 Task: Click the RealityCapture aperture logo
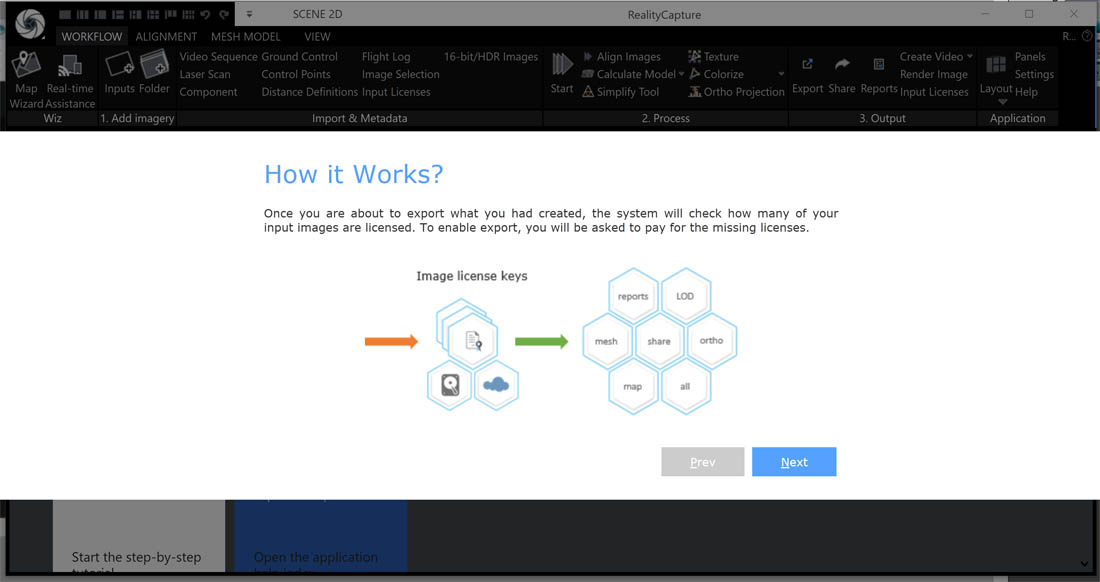coord(30,24)
